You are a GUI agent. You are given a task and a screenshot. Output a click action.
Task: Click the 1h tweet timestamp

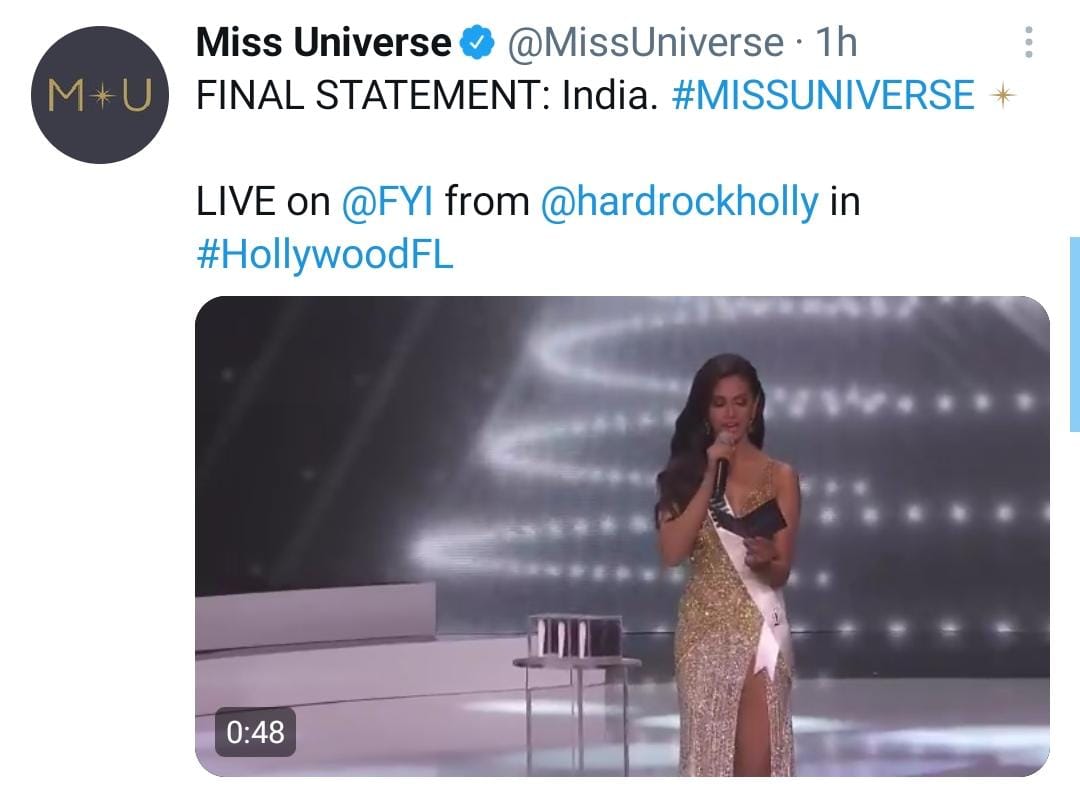[x=836, y=43]
